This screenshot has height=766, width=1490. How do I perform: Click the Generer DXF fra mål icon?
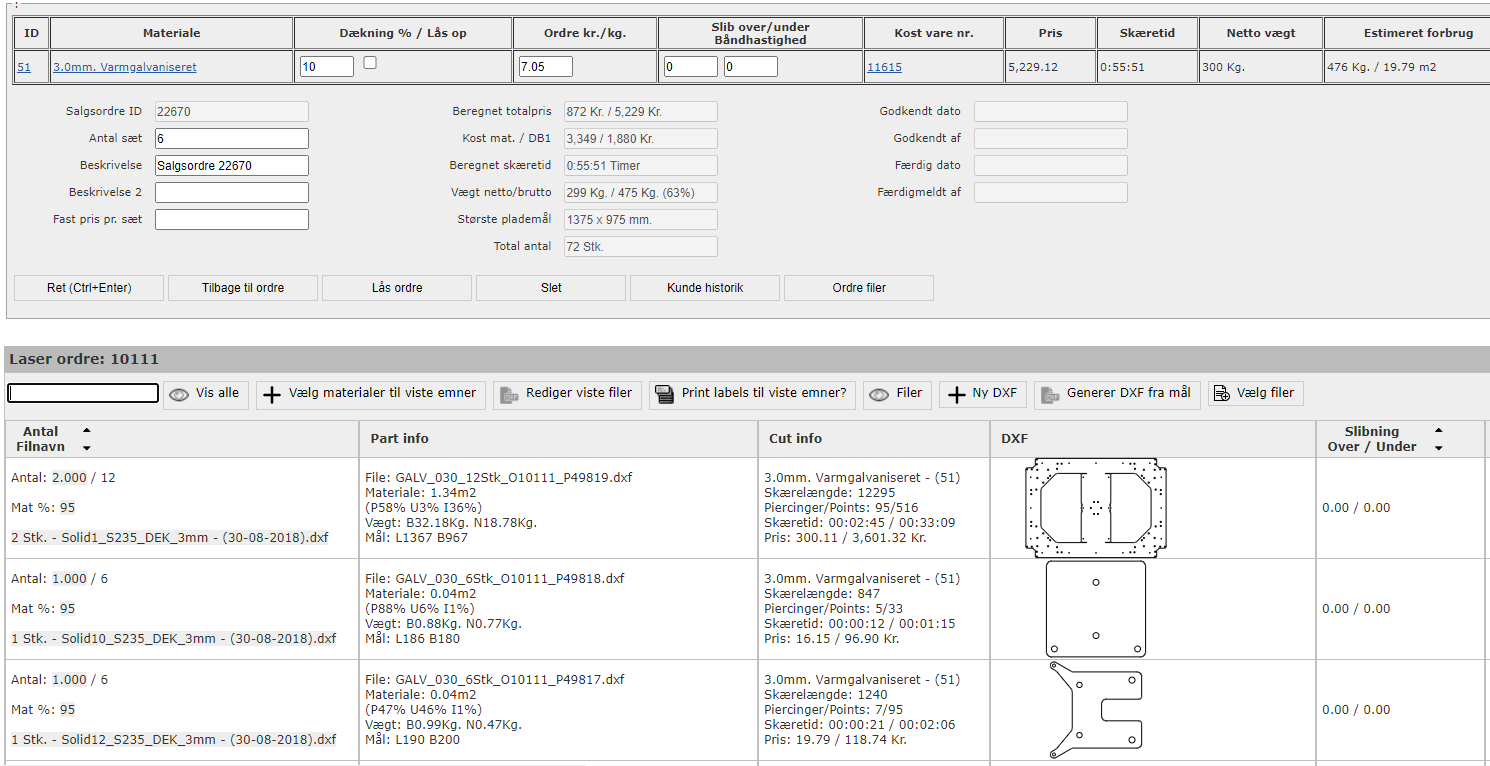(1050, 394)
